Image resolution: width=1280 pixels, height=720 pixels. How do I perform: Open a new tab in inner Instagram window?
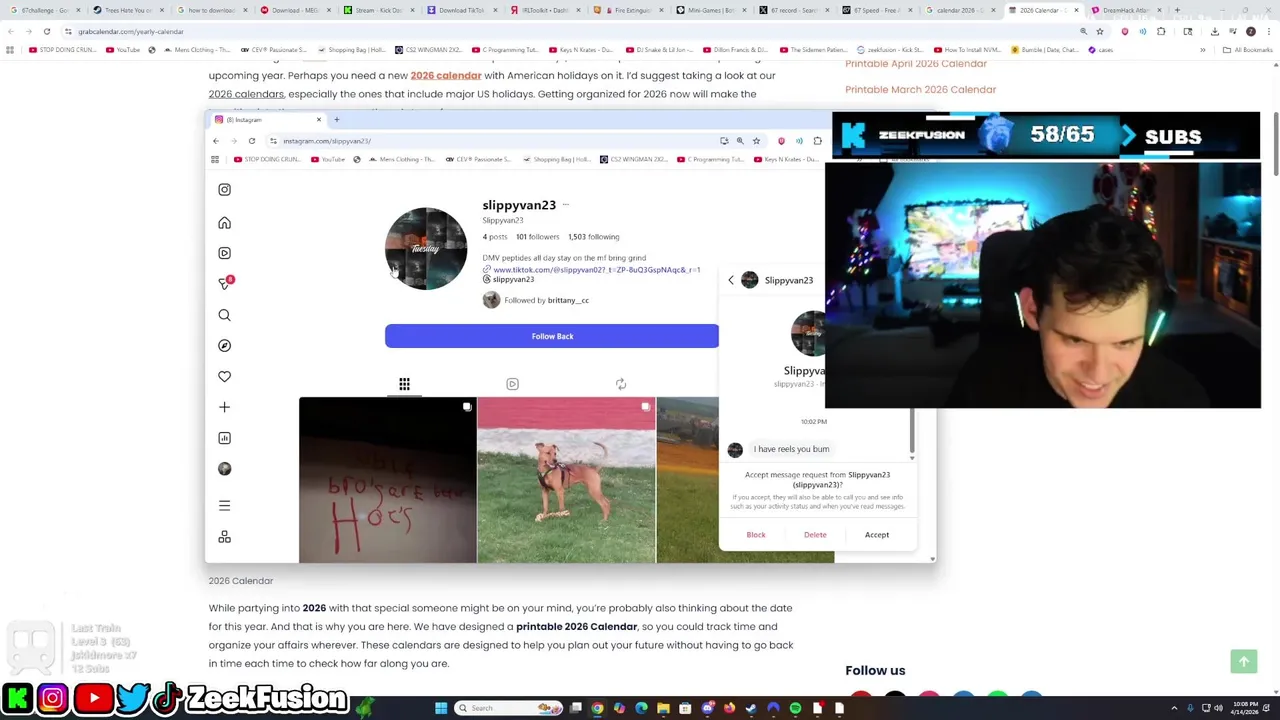click(337, 120)
